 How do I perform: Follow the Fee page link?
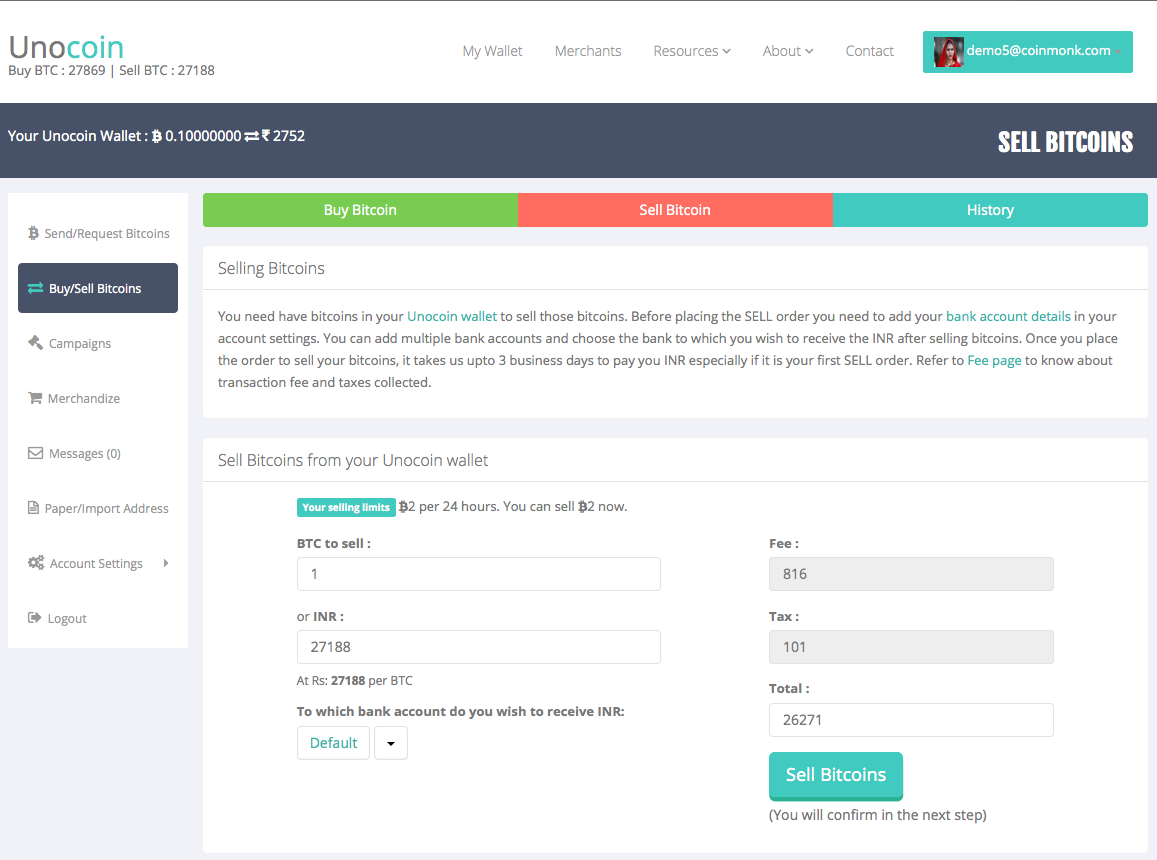[x=994, y=360]
